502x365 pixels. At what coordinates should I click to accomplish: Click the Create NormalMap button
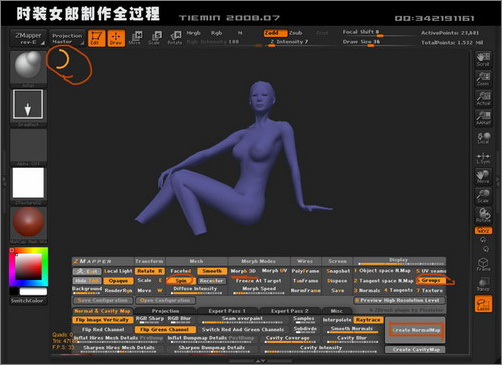click(416, 330)
